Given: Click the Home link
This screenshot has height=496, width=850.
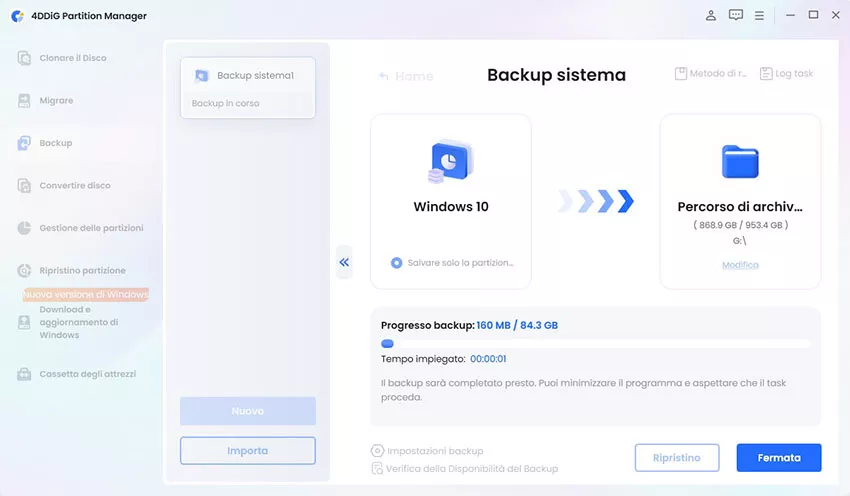Looking at the screenshot, I should pos(414,76).
